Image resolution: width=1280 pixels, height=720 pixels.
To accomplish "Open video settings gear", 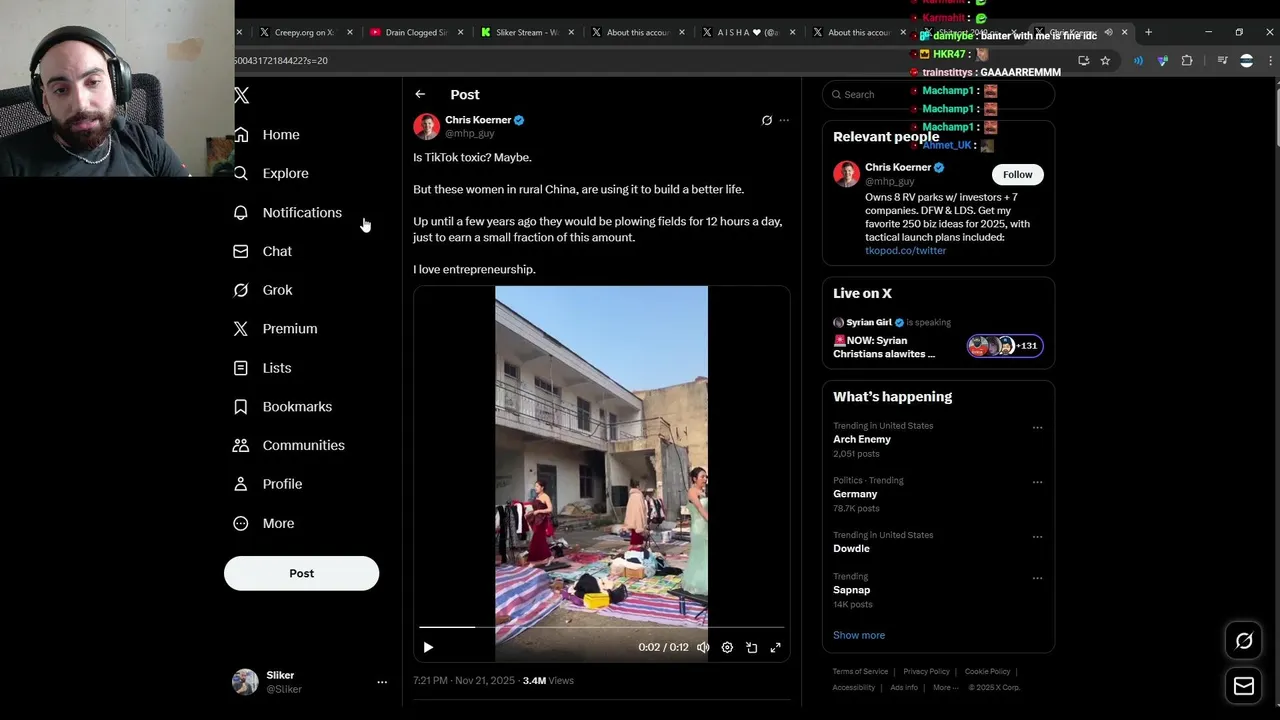I will coord(727,648).
